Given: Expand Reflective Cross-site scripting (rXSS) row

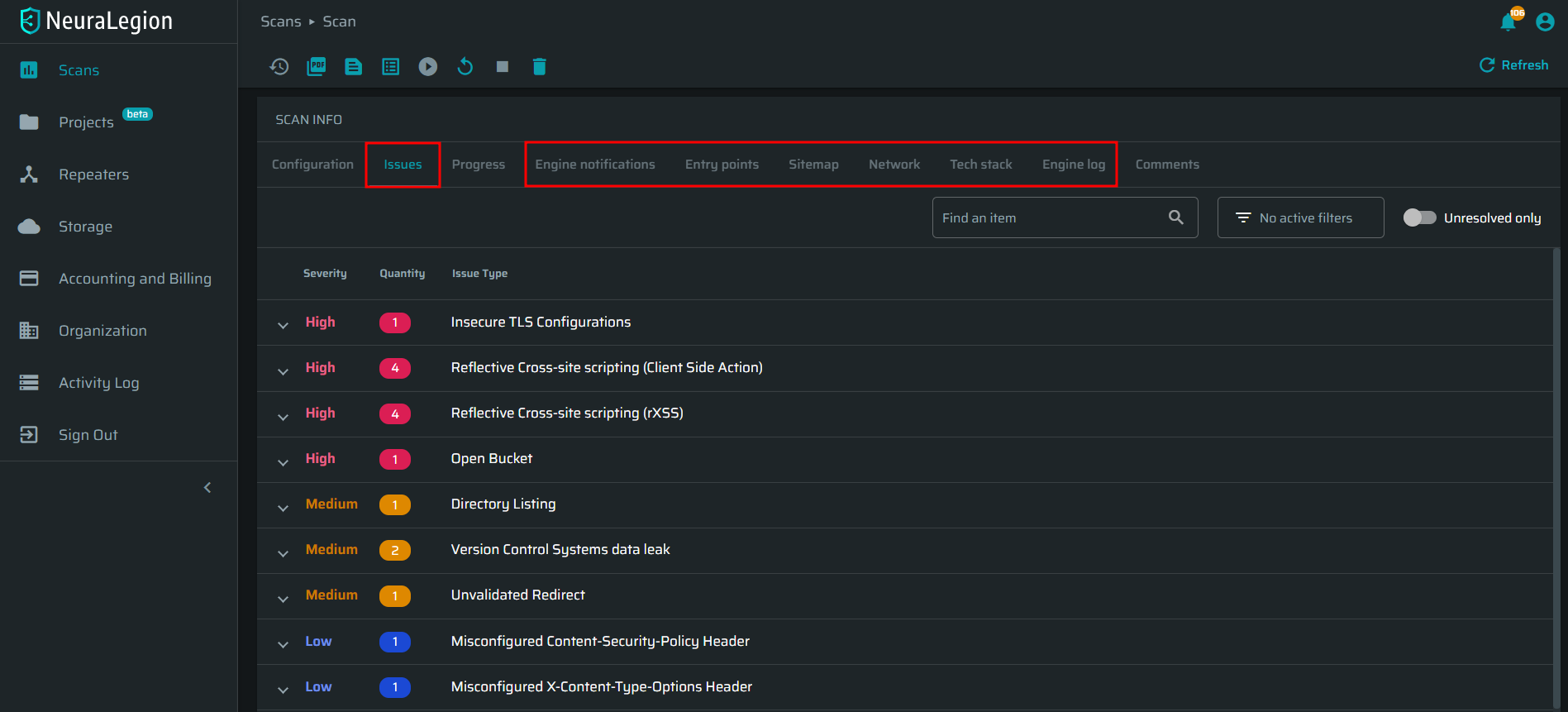Looking at the screenshot, I should [x=283, y=417].
